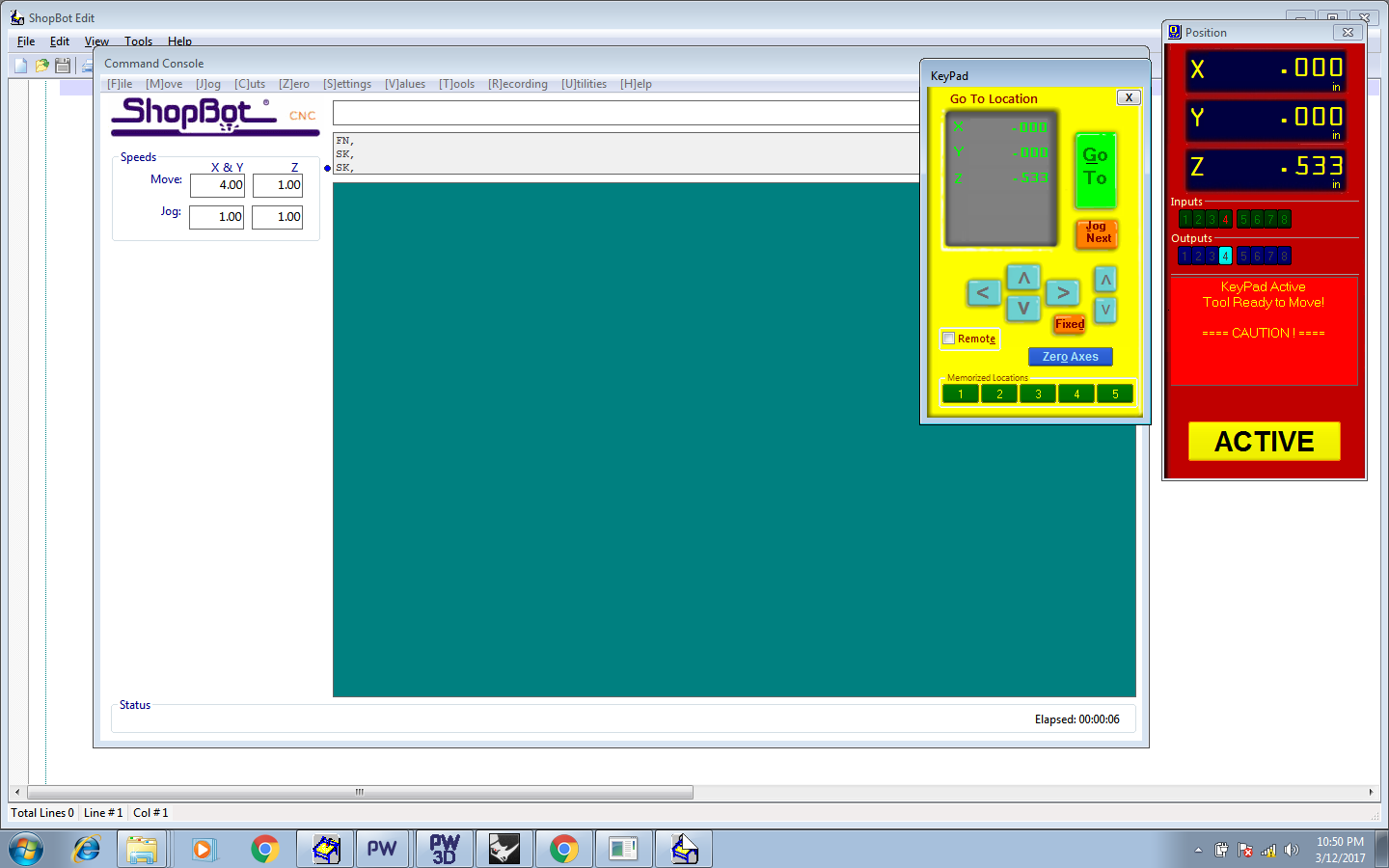Select memorized location 4
The height and width of the screenshot is (868, 1389).
tap(1076, 393)
